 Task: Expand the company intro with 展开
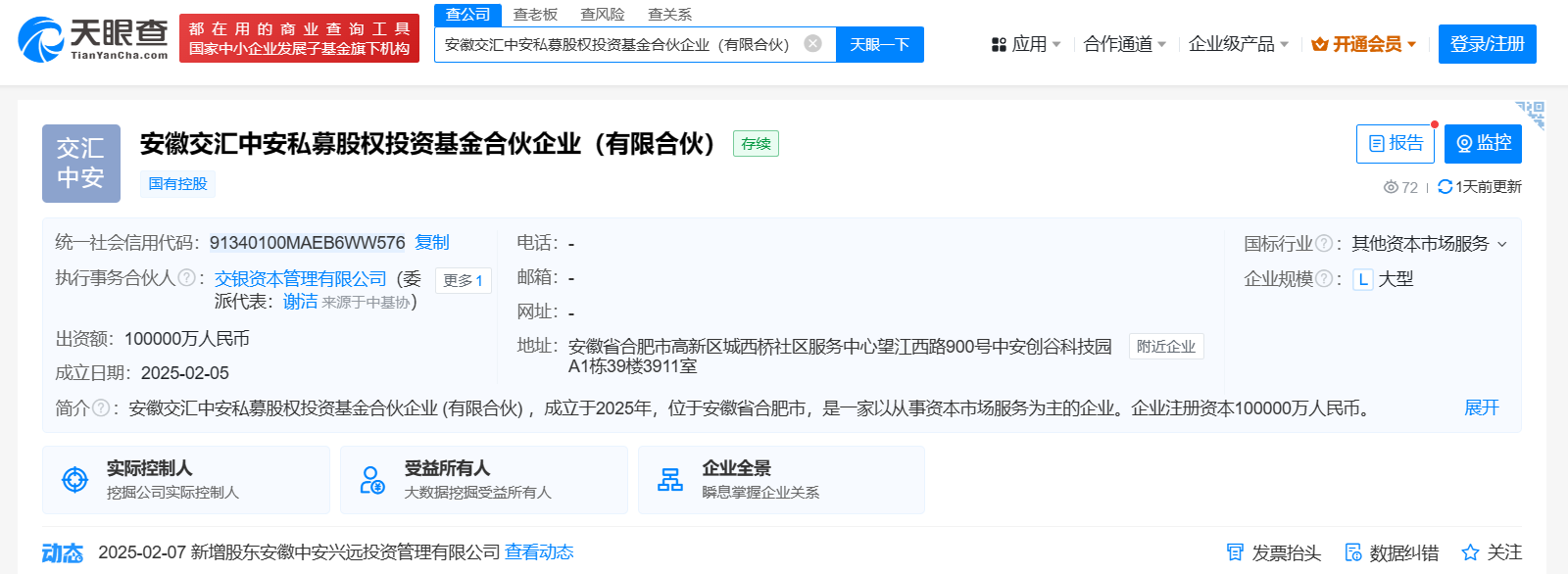(x=1482, y=407)
